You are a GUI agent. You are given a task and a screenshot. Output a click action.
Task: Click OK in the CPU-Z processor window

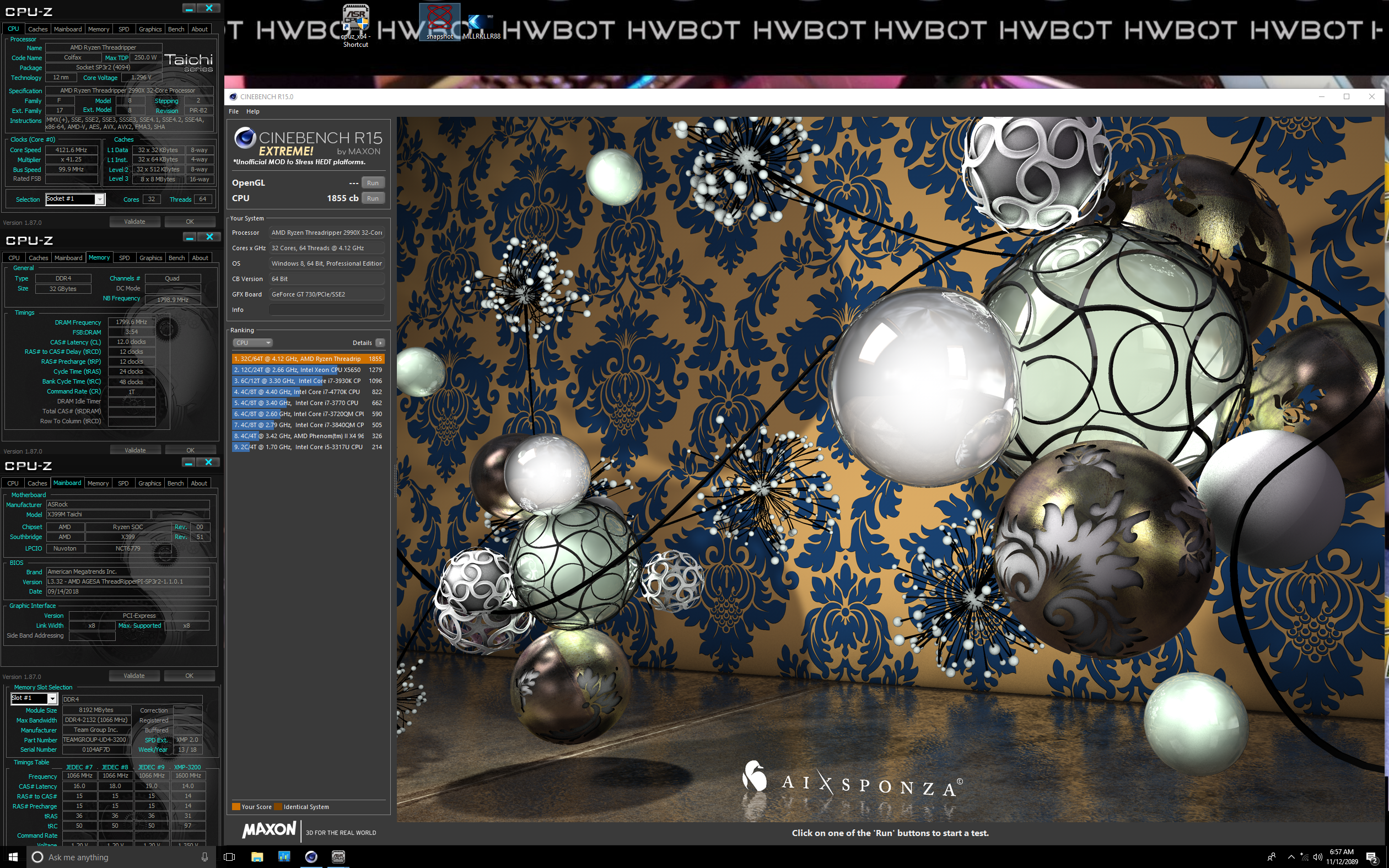pos(190,222)
